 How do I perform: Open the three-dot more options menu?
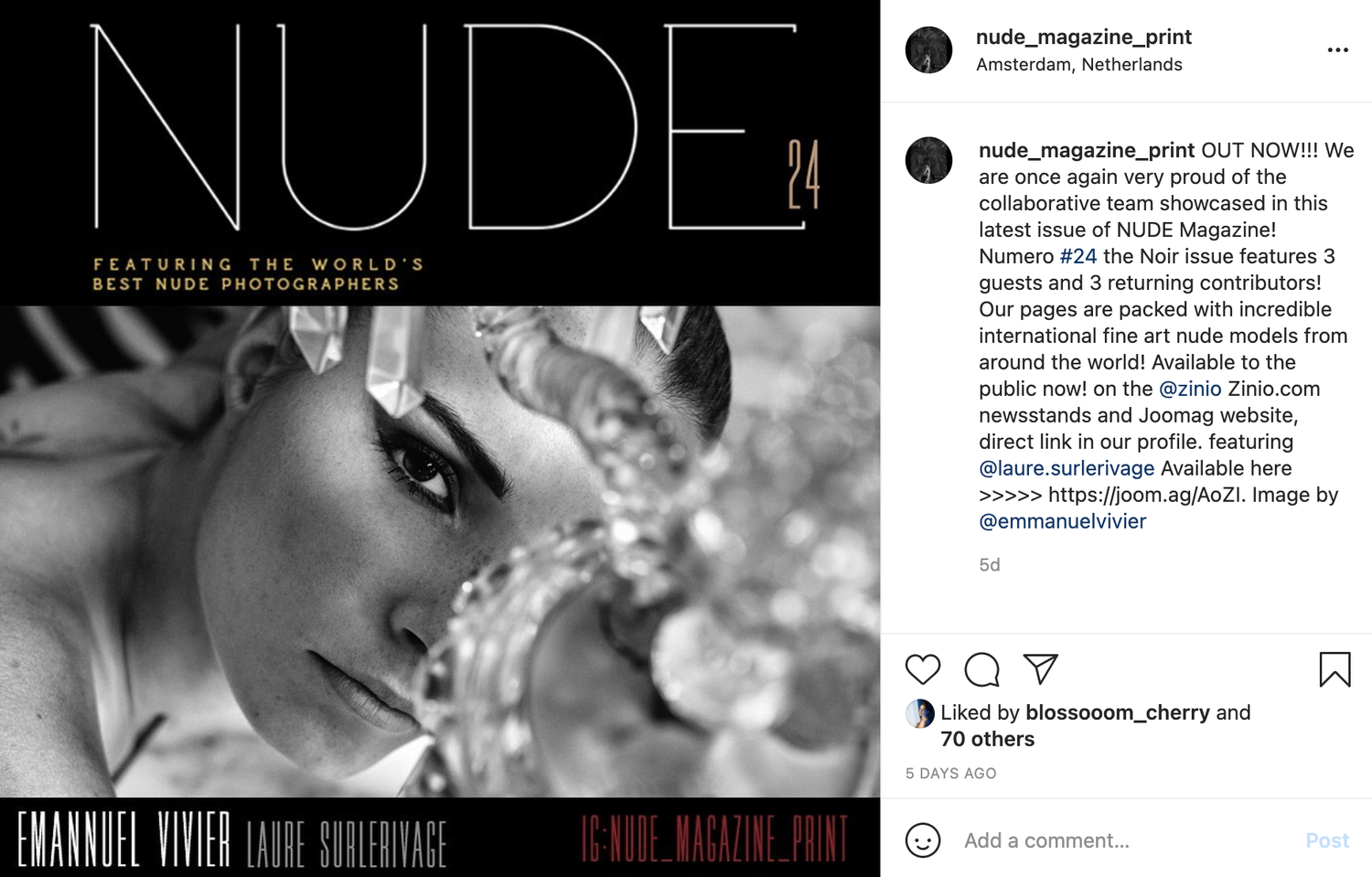1337,50
